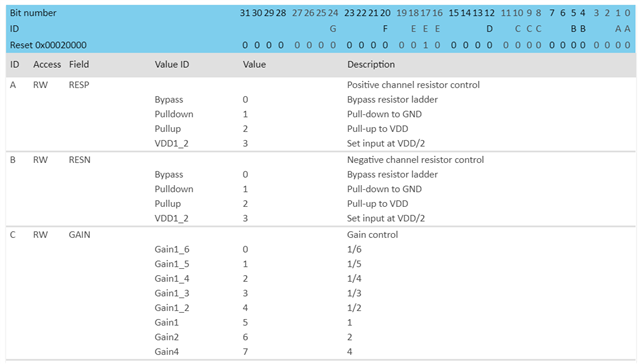Select the Gain4 value ID

[167, 351]
